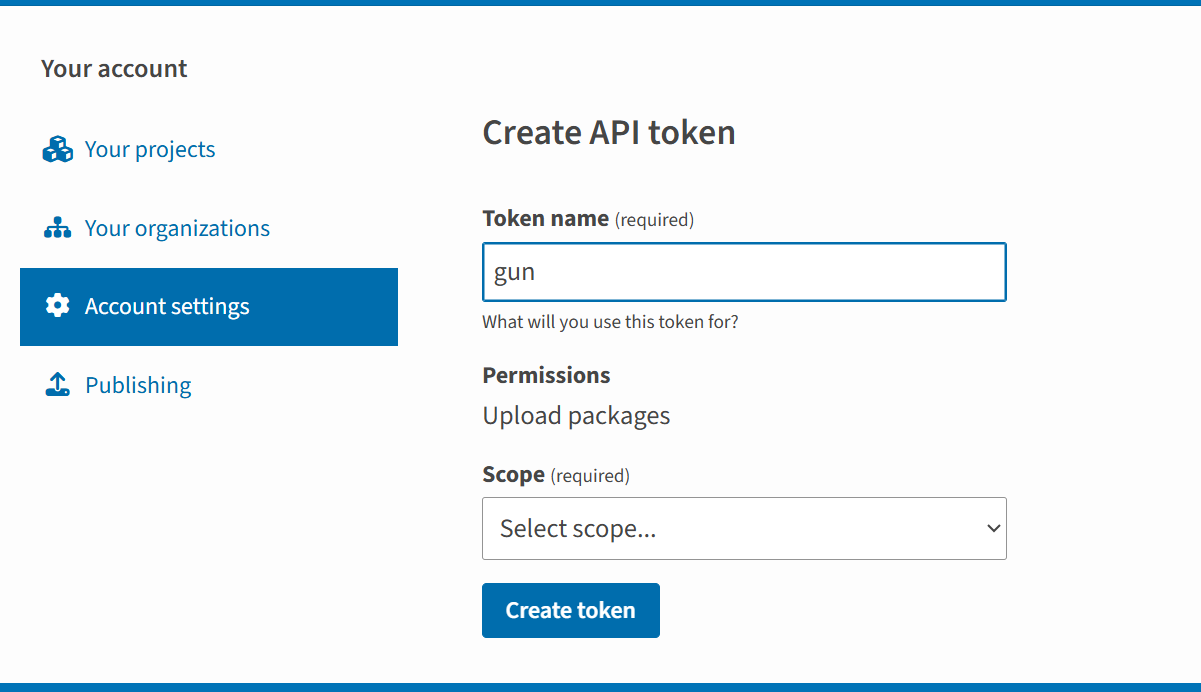
Task: Click the Upload packages permission text
Action: 576,416
